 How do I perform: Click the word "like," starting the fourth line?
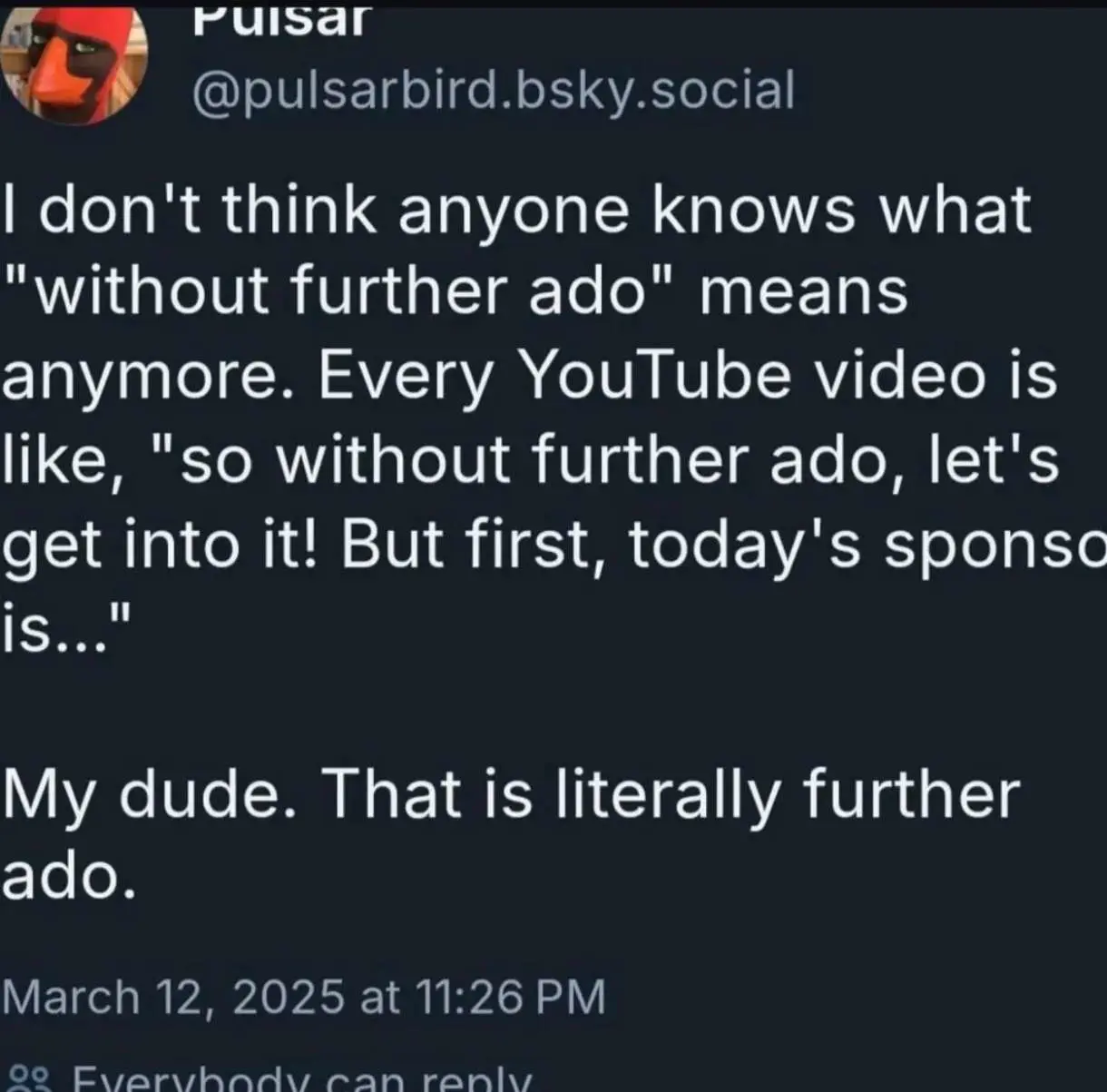[62, 459]
